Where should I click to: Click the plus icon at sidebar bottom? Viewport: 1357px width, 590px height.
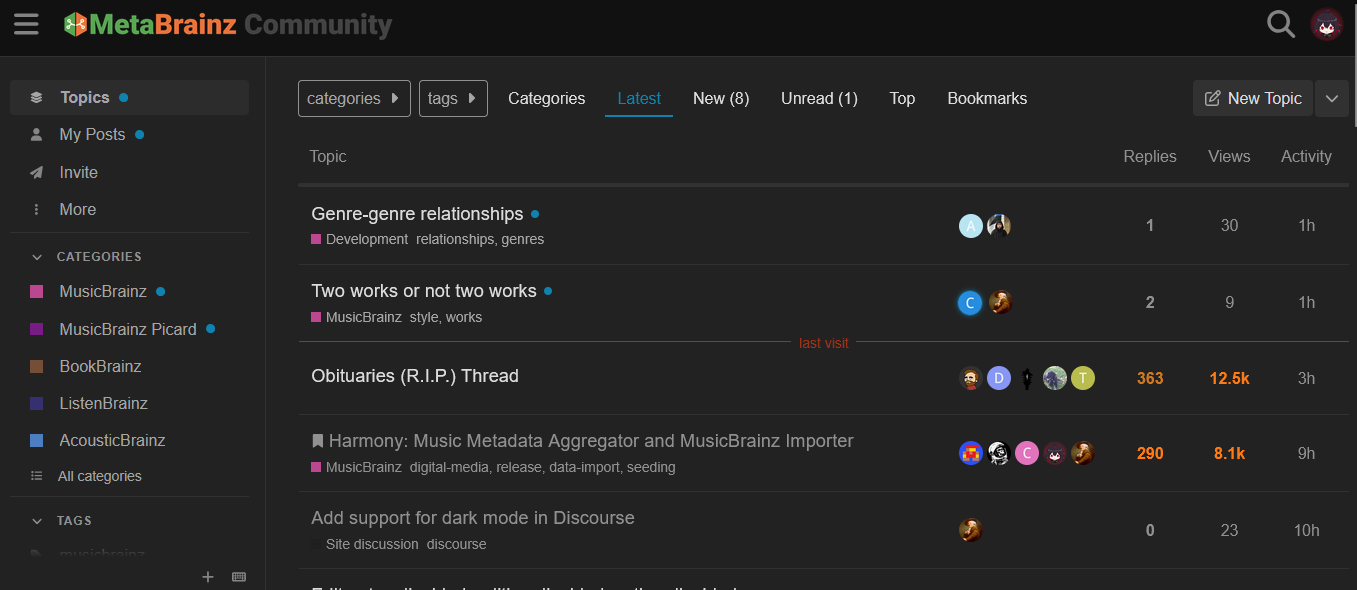point(208,576)
